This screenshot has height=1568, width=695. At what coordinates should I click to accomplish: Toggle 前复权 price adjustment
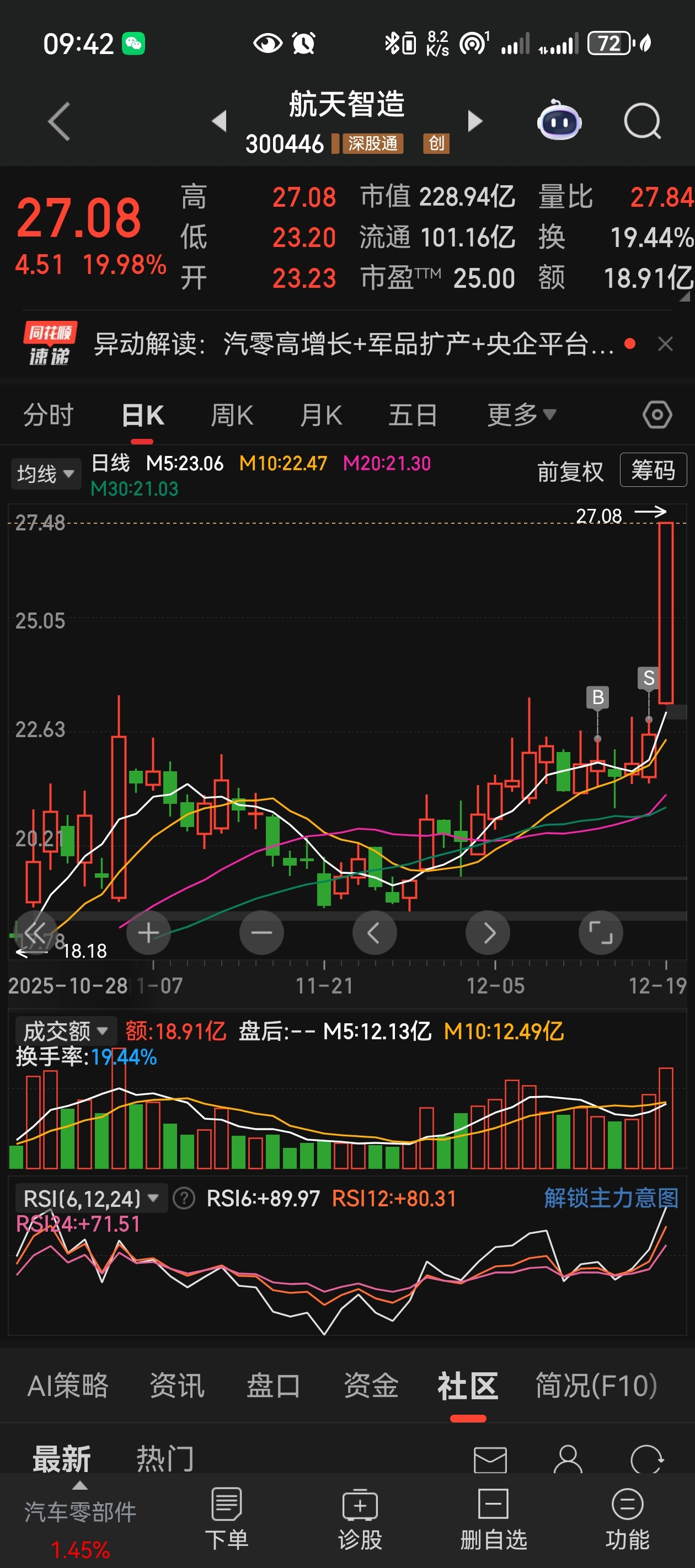570,472
